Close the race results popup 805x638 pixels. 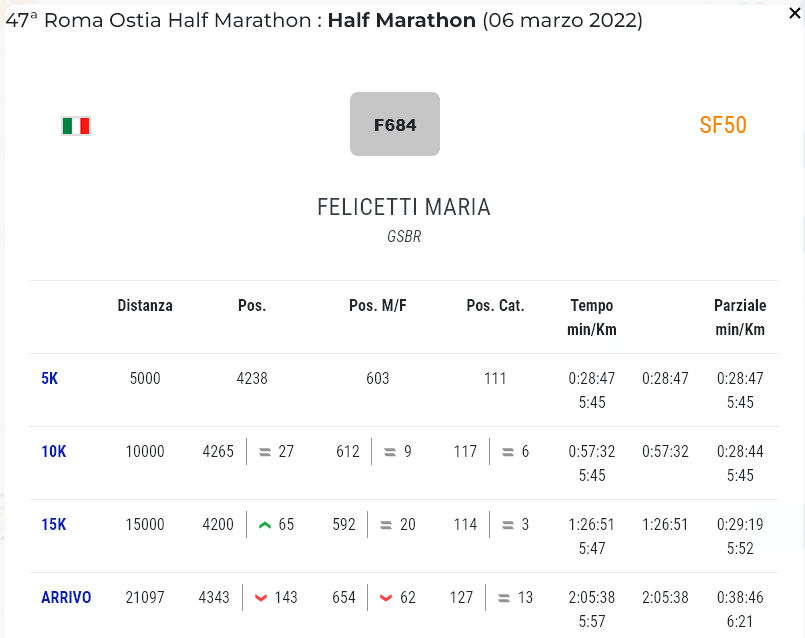click(x=791, y=17)
